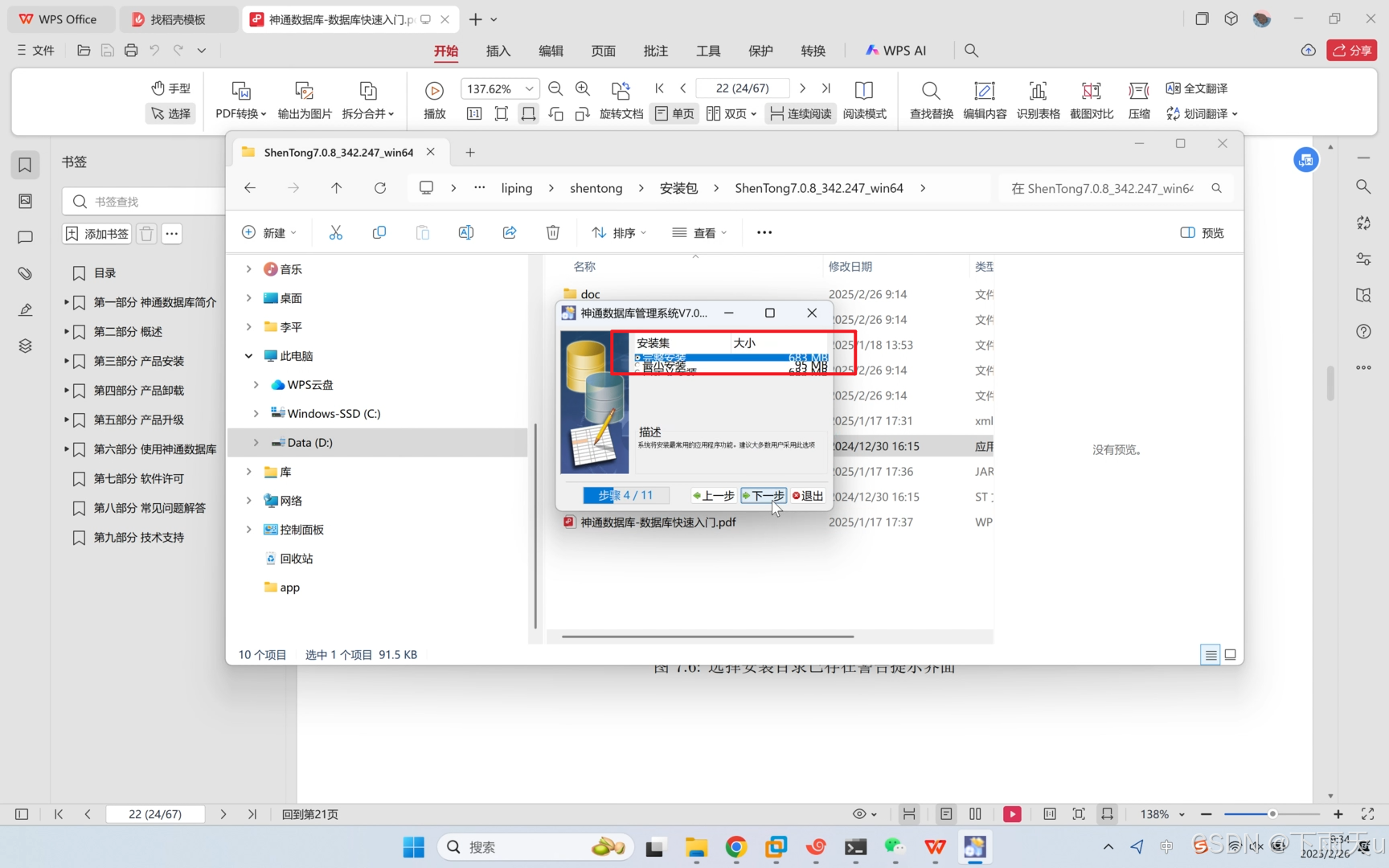1389x868 pixels.
Task: Open the 查看 view dropdown
Action: click(700, 232)
